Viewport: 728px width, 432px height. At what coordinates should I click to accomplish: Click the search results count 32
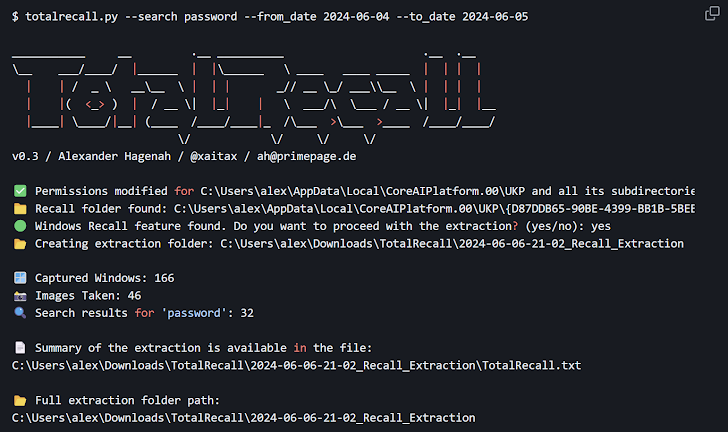click(247, 313)
